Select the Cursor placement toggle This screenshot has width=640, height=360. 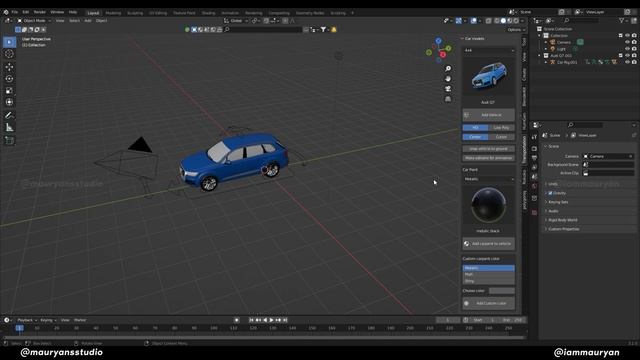pos(502,137)
